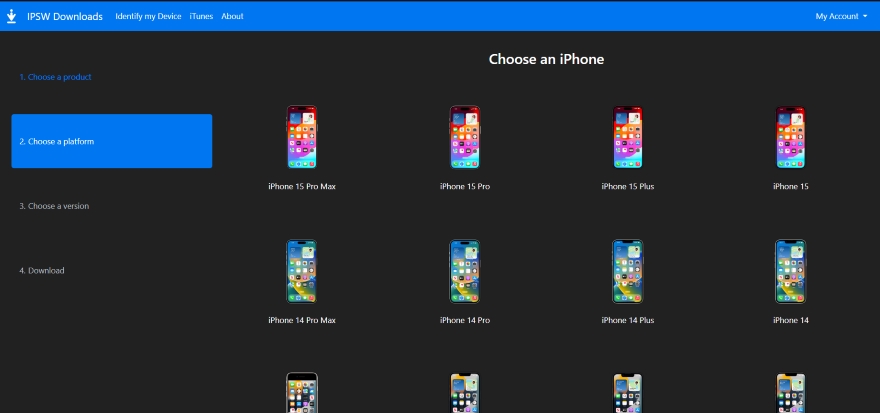
Task: Select step 3. Choose a version
Action: click(x=54, y=206)
